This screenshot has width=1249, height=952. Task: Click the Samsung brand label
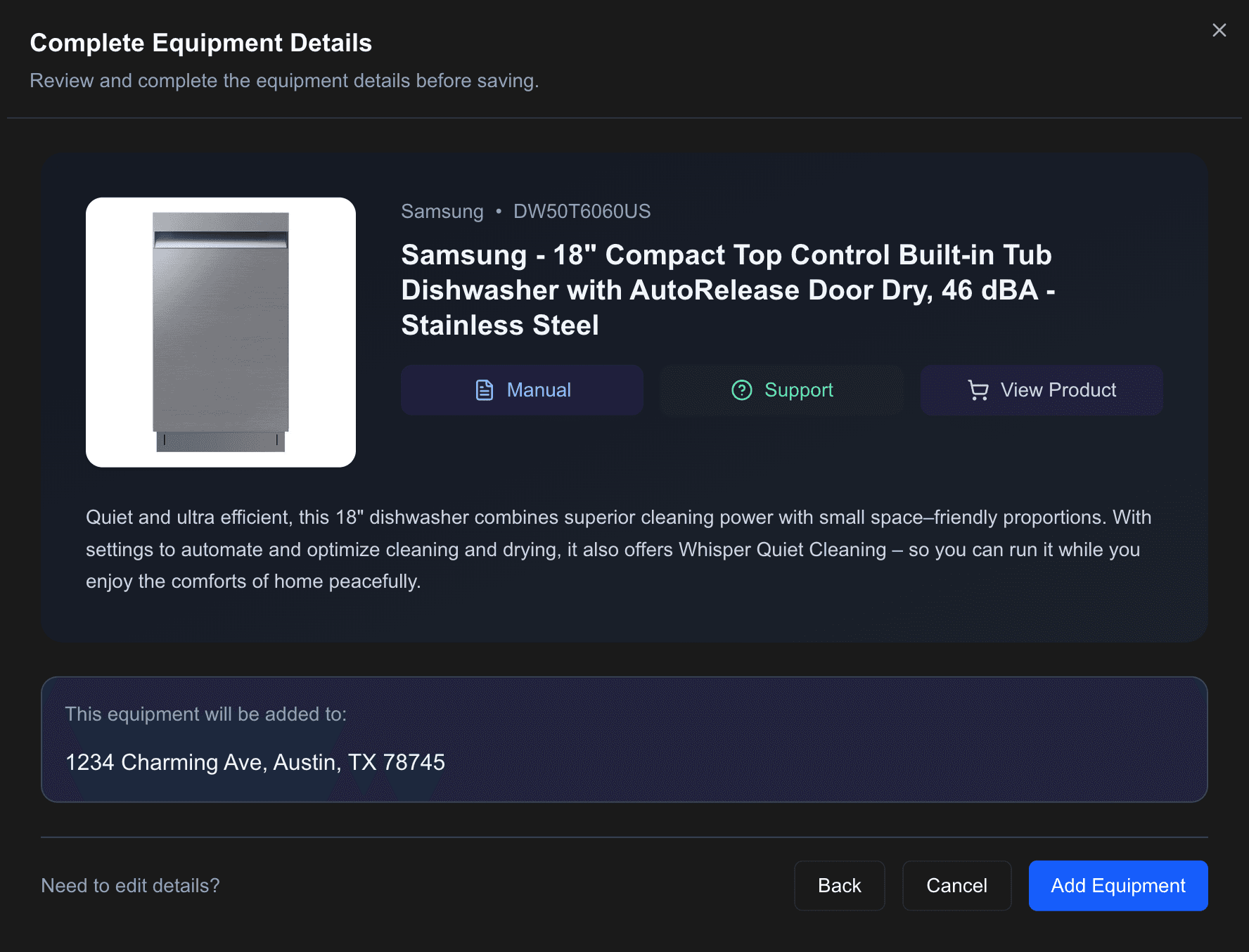(x=442, y=211)
